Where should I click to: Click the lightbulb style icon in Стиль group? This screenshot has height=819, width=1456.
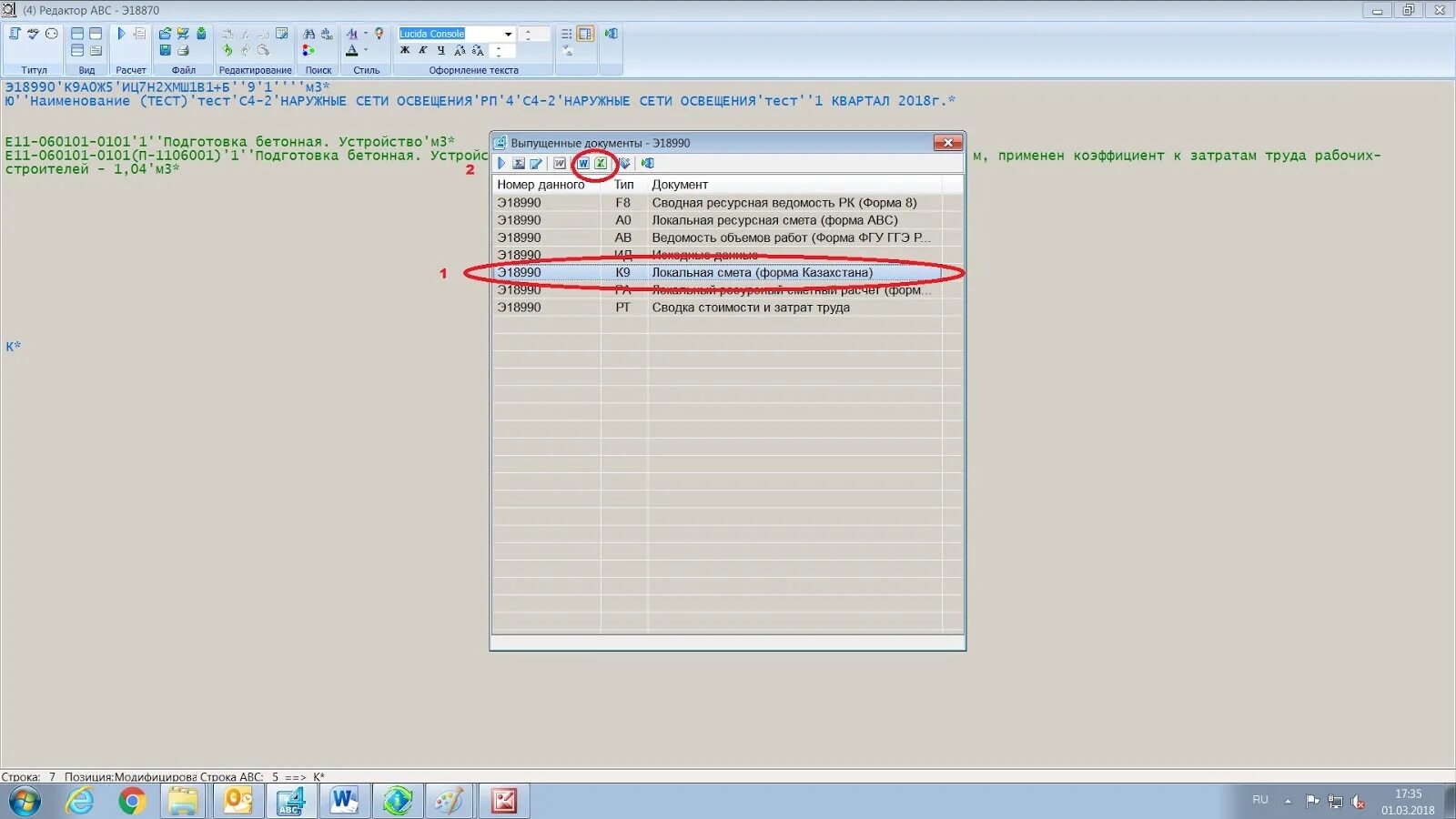point(379,34)
